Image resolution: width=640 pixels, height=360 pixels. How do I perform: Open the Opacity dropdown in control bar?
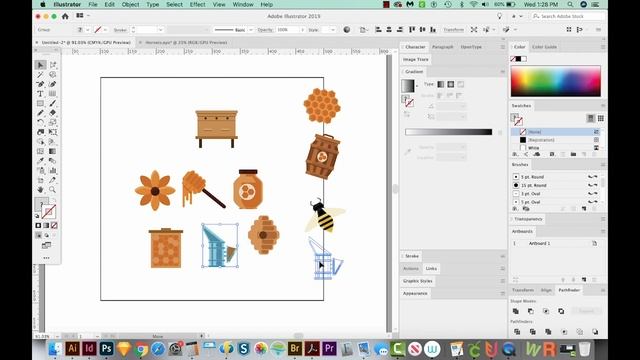pyautogui.click(x=302, y=30)
